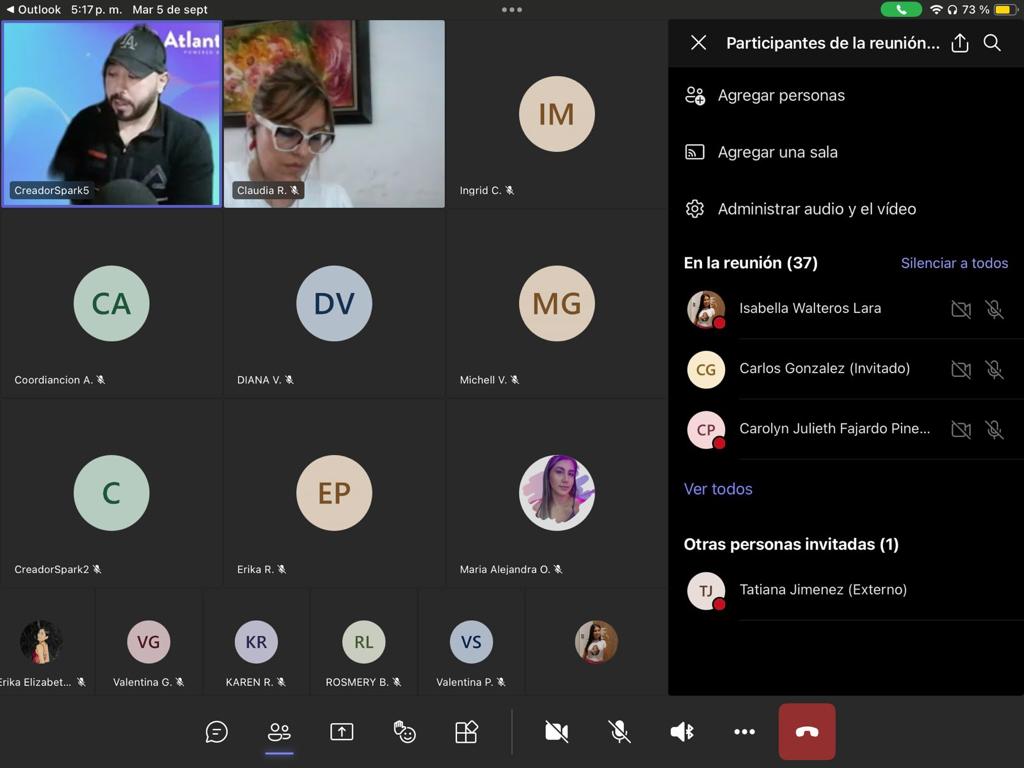Image resolution: width=1024 pixels, height=768 pixels.
Task: Click the participants icon in bottom toolbar
Action: 279,732
